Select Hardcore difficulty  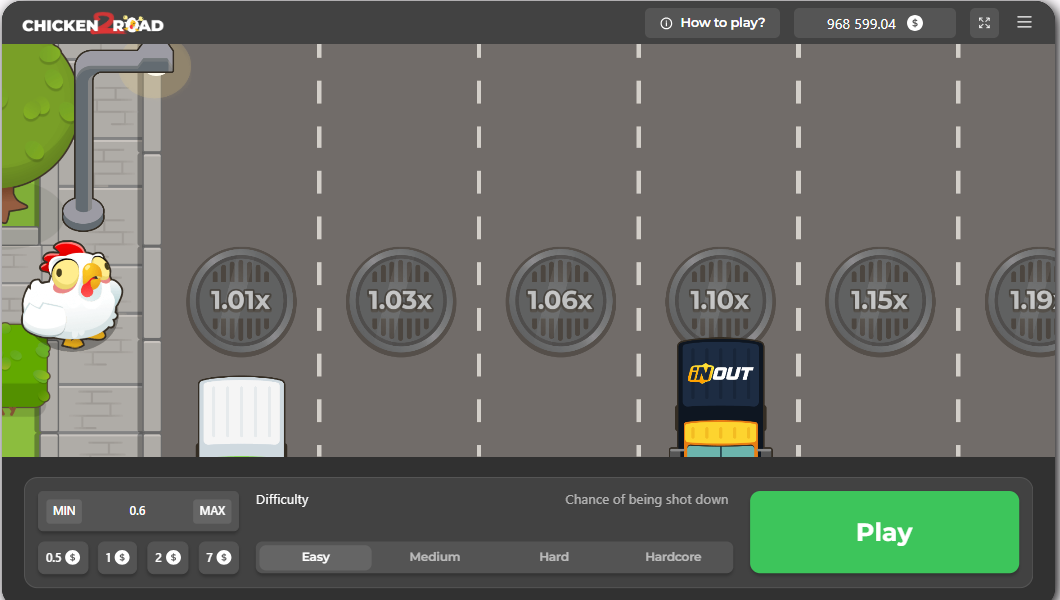pyautogui.click(x=673, y=557)
